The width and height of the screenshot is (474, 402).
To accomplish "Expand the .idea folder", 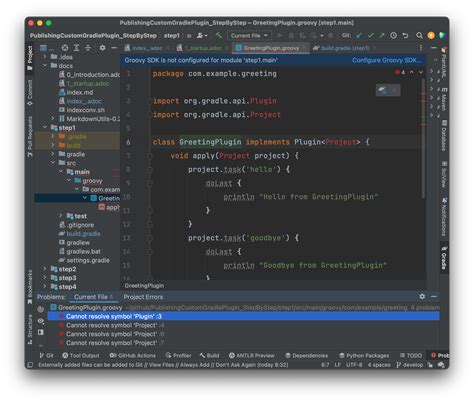I will [x=45, y=57].
